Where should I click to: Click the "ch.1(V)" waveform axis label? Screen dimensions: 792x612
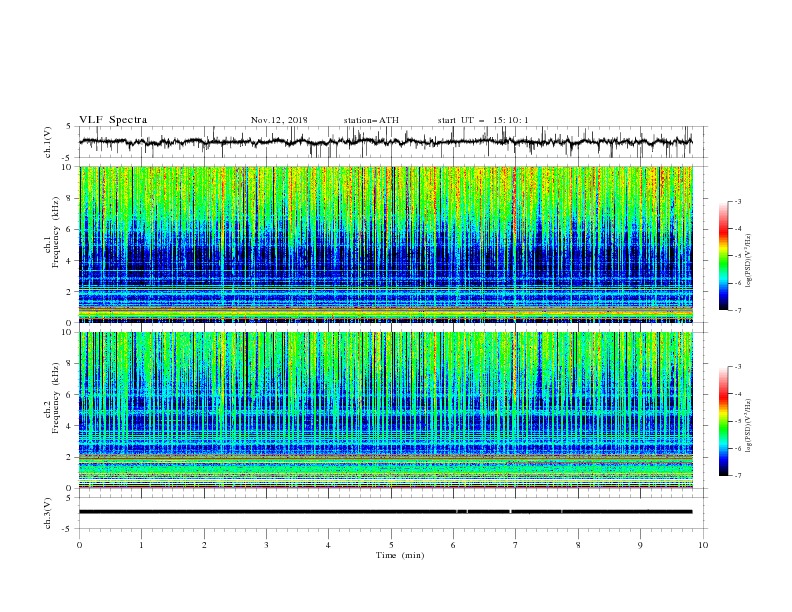point(48,142)
